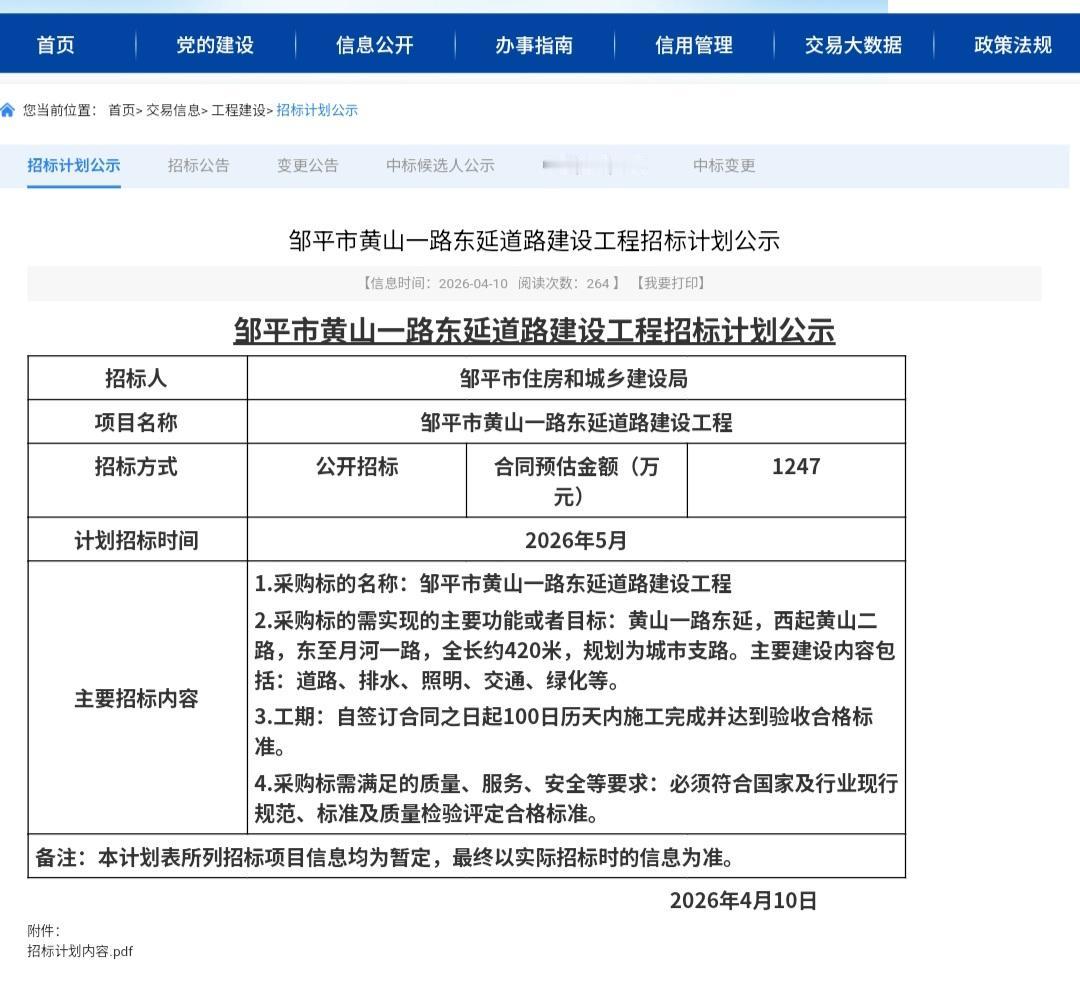This screenshot has height=1000, width=1080.
Task: Click the 您当前位置 label
Action: click(x=60, y=110)
